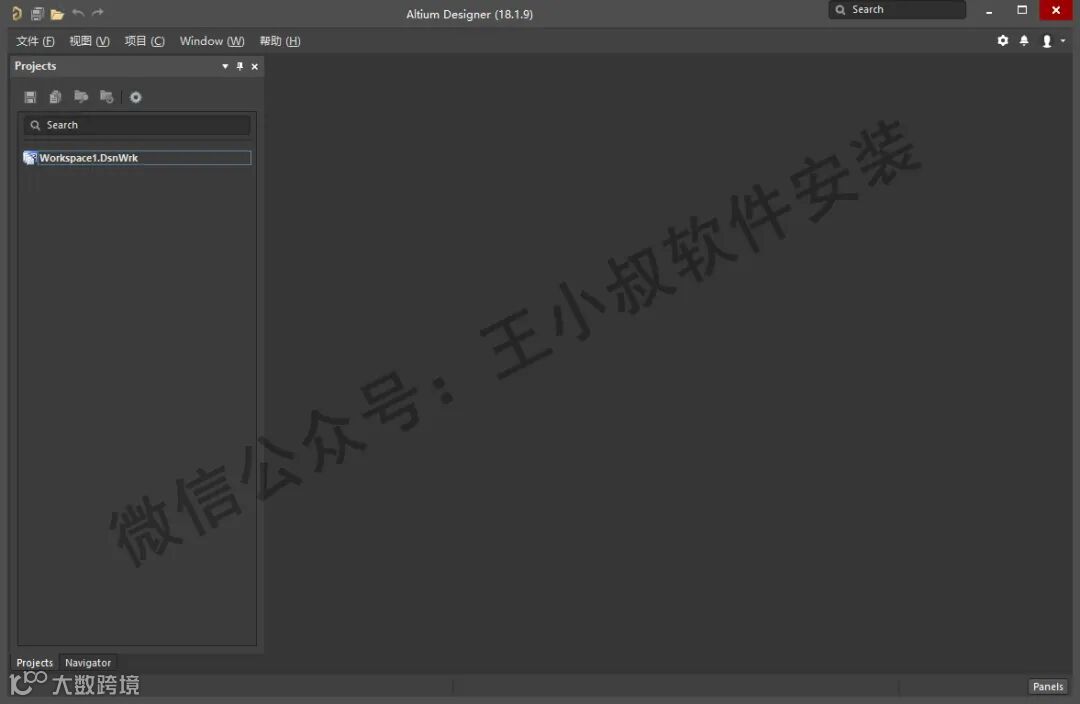Image resolution: width=1080 pixels, height=704 pixels.
Task: Click the Save All icon in title bar
Action: (x=37, y=13)
